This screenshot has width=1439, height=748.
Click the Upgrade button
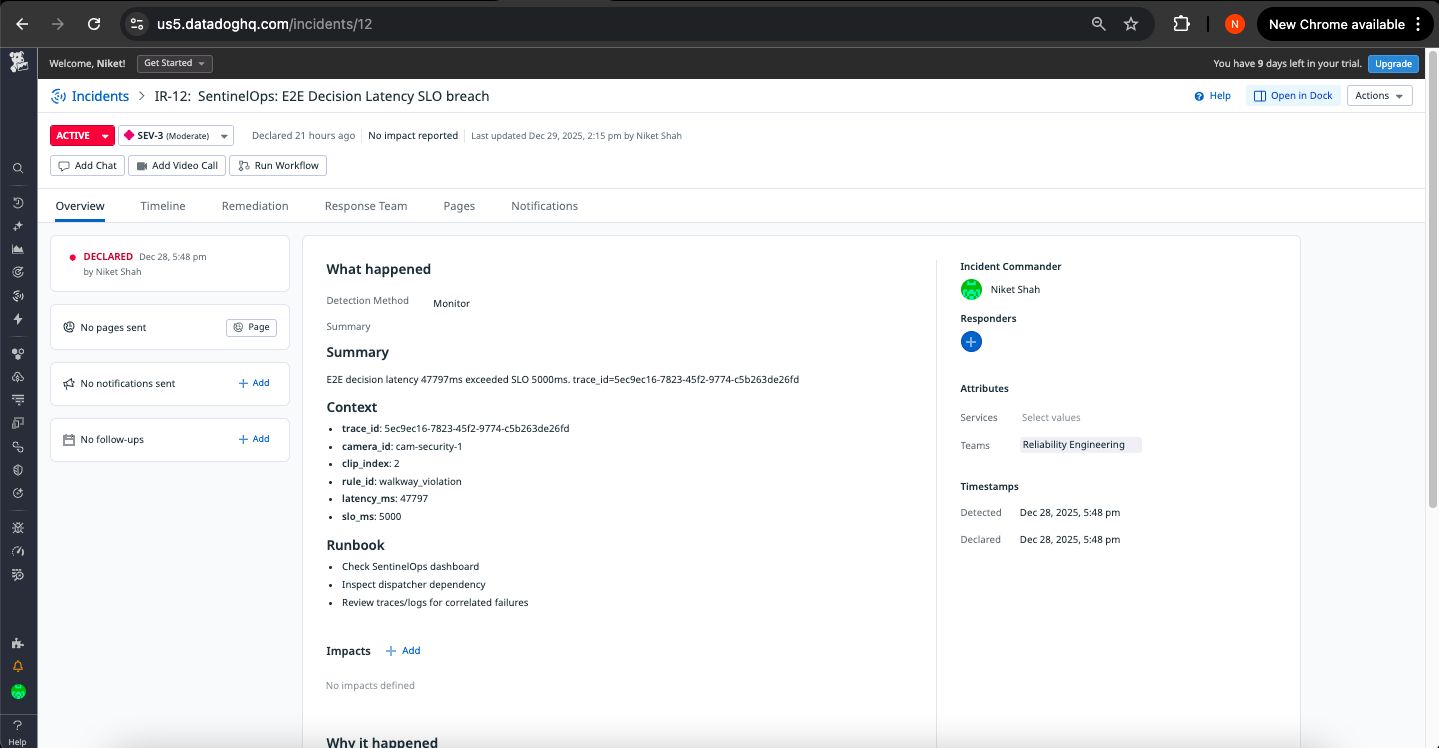1393,63
